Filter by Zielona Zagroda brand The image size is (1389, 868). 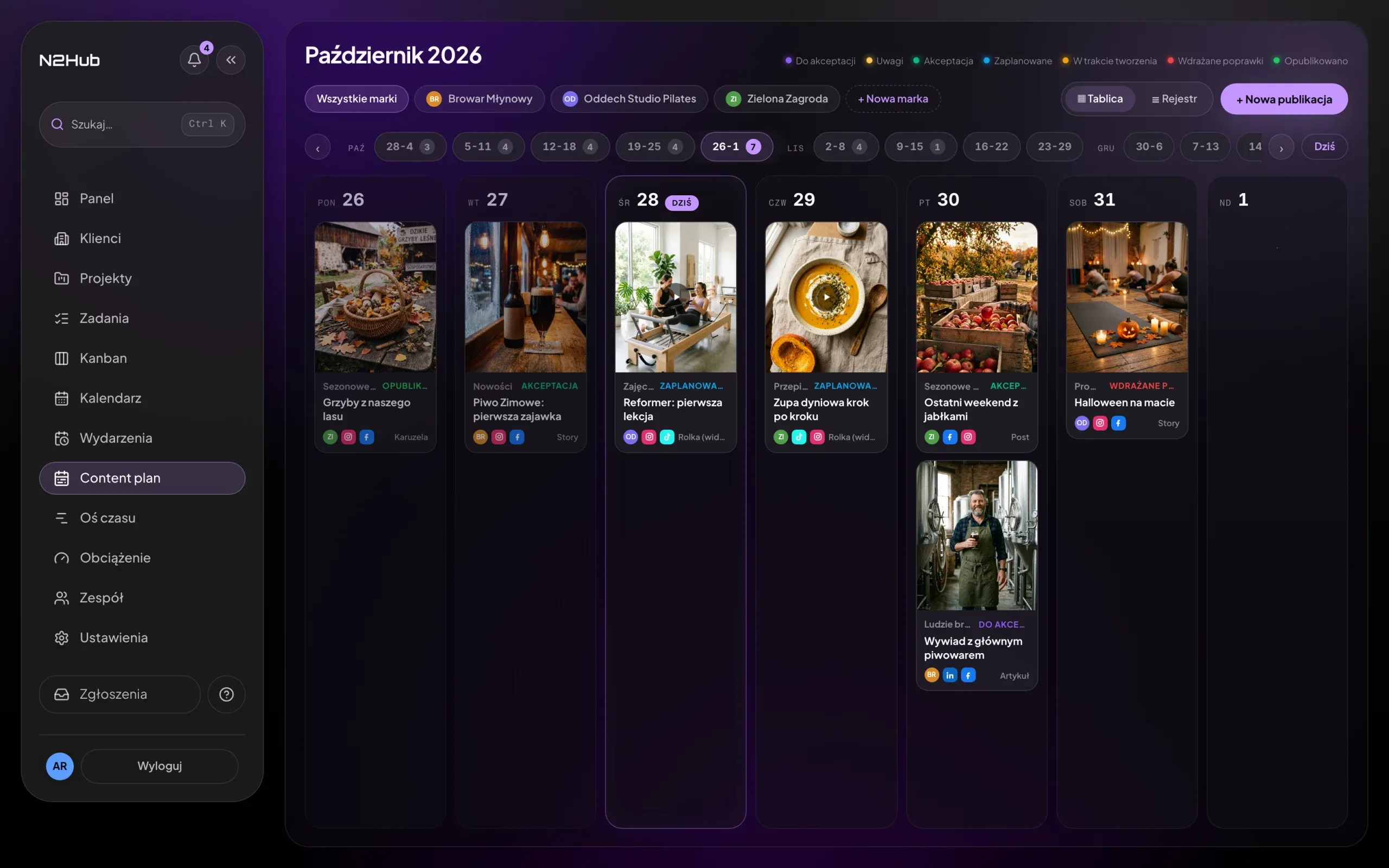click(x=776, y=99)
